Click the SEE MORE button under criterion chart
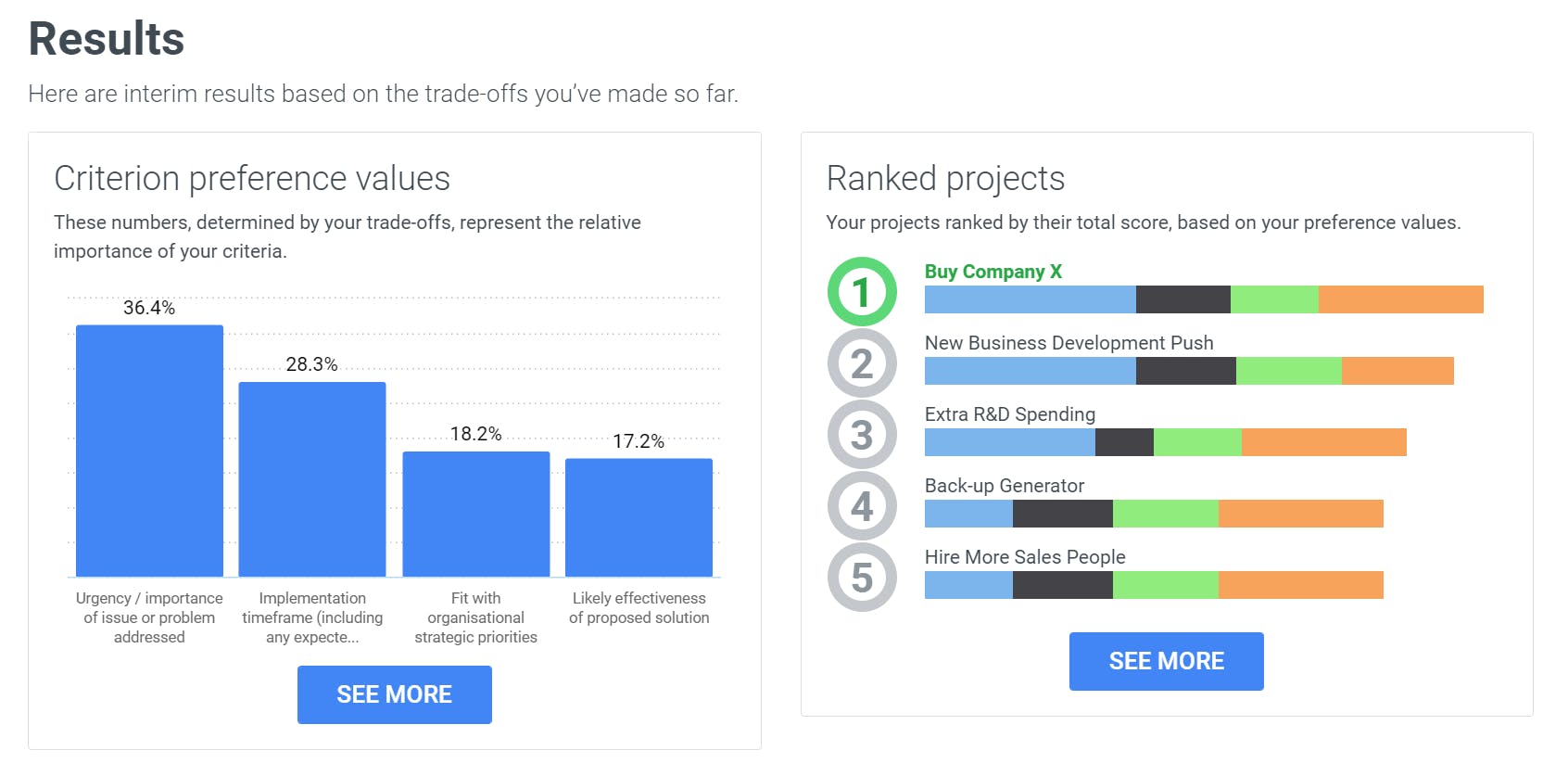This screenshot has height=763, width=1568. pyautogui.click(x=394, y=693)
